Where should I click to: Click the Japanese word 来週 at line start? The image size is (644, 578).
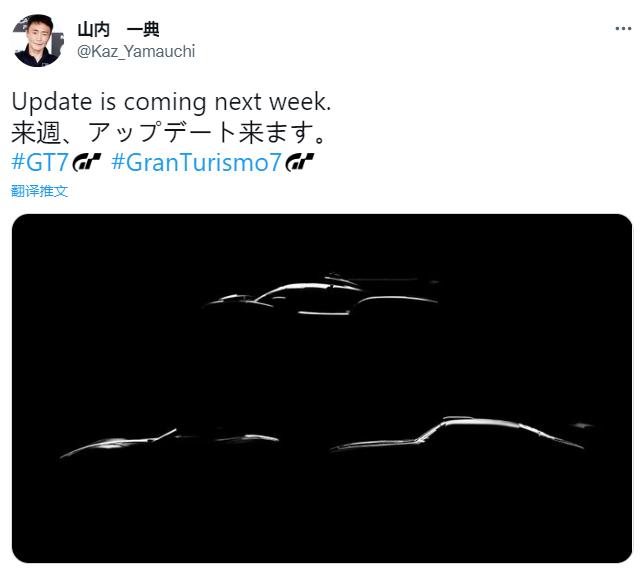(36, 133)
